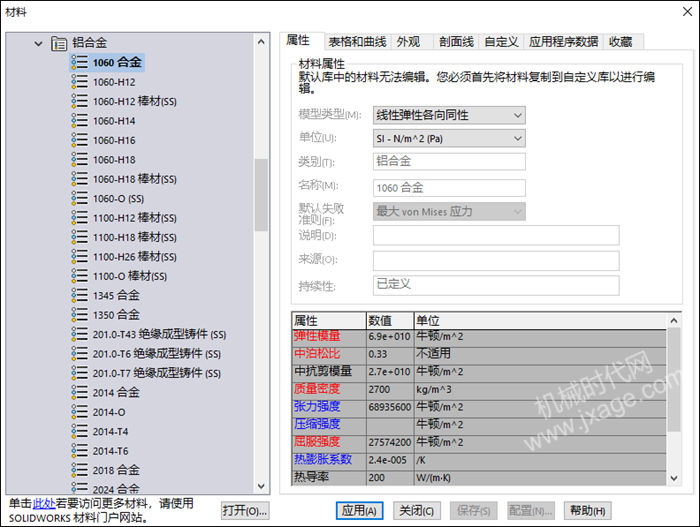
Task: Click the icon next to 1060-H18 棒材(SS)
Action: [79, 179]
